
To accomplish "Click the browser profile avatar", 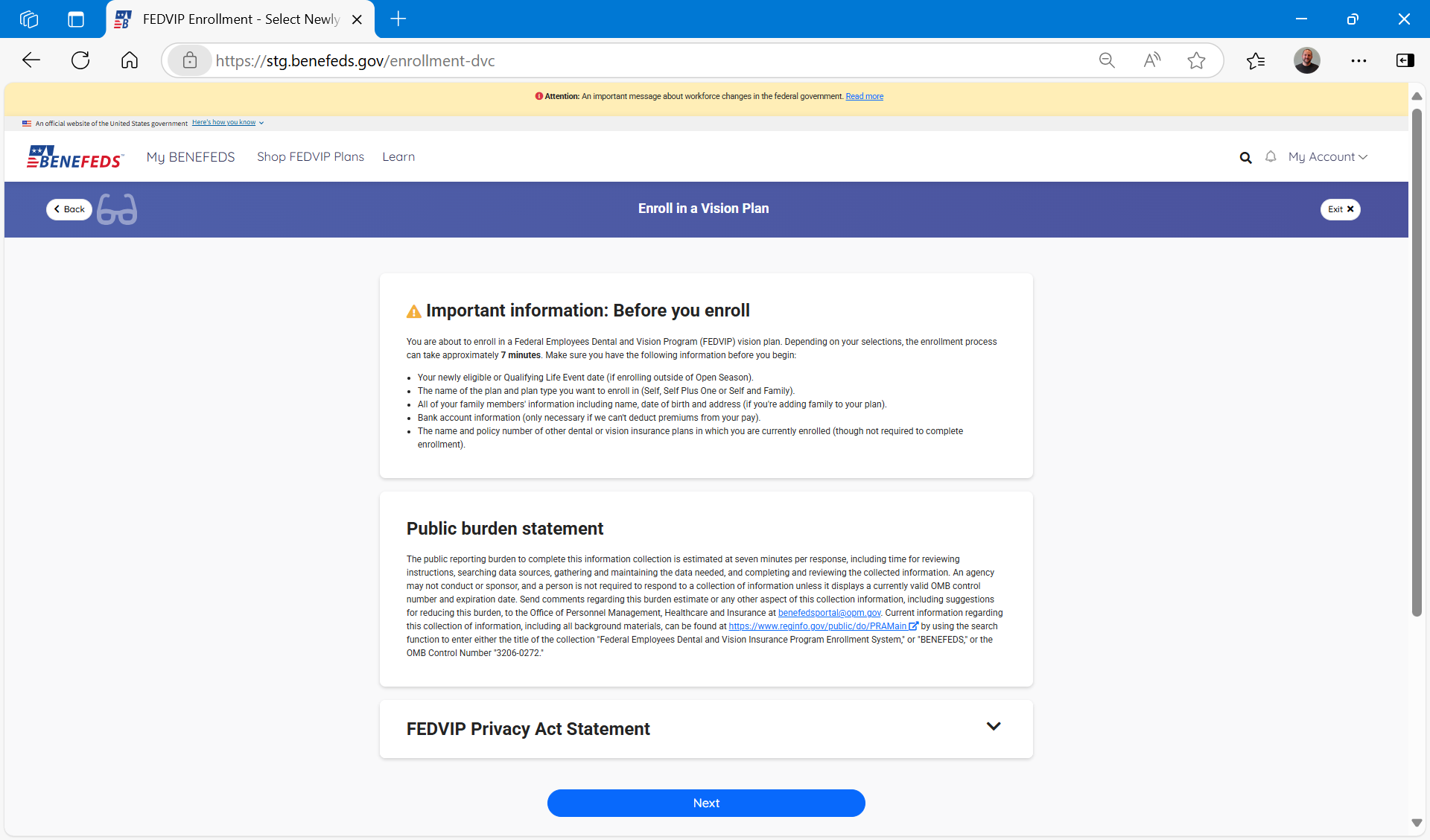I will [1306, 60].
